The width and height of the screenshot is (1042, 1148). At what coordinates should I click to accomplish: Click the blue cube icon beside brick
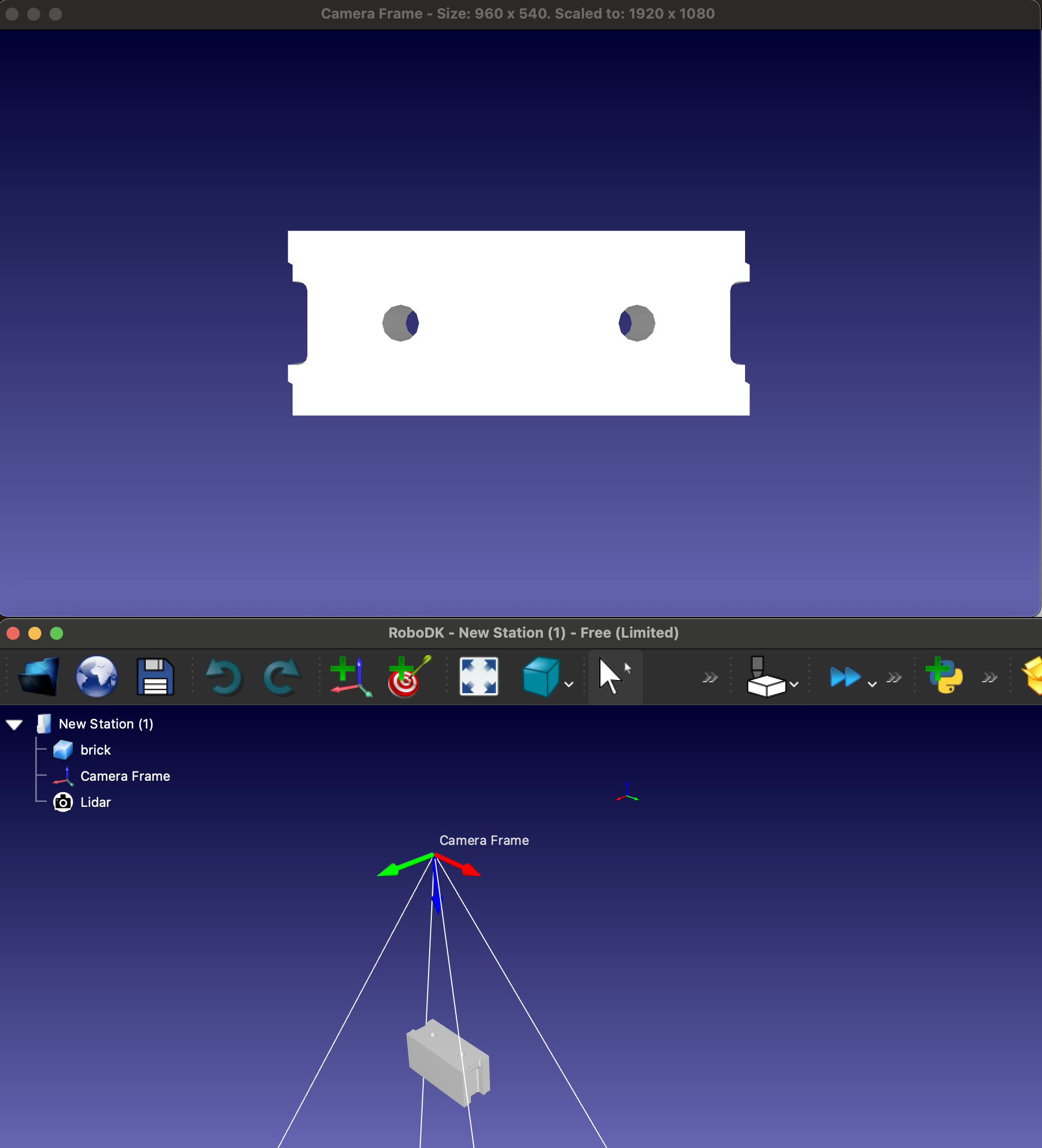point(63,750)
